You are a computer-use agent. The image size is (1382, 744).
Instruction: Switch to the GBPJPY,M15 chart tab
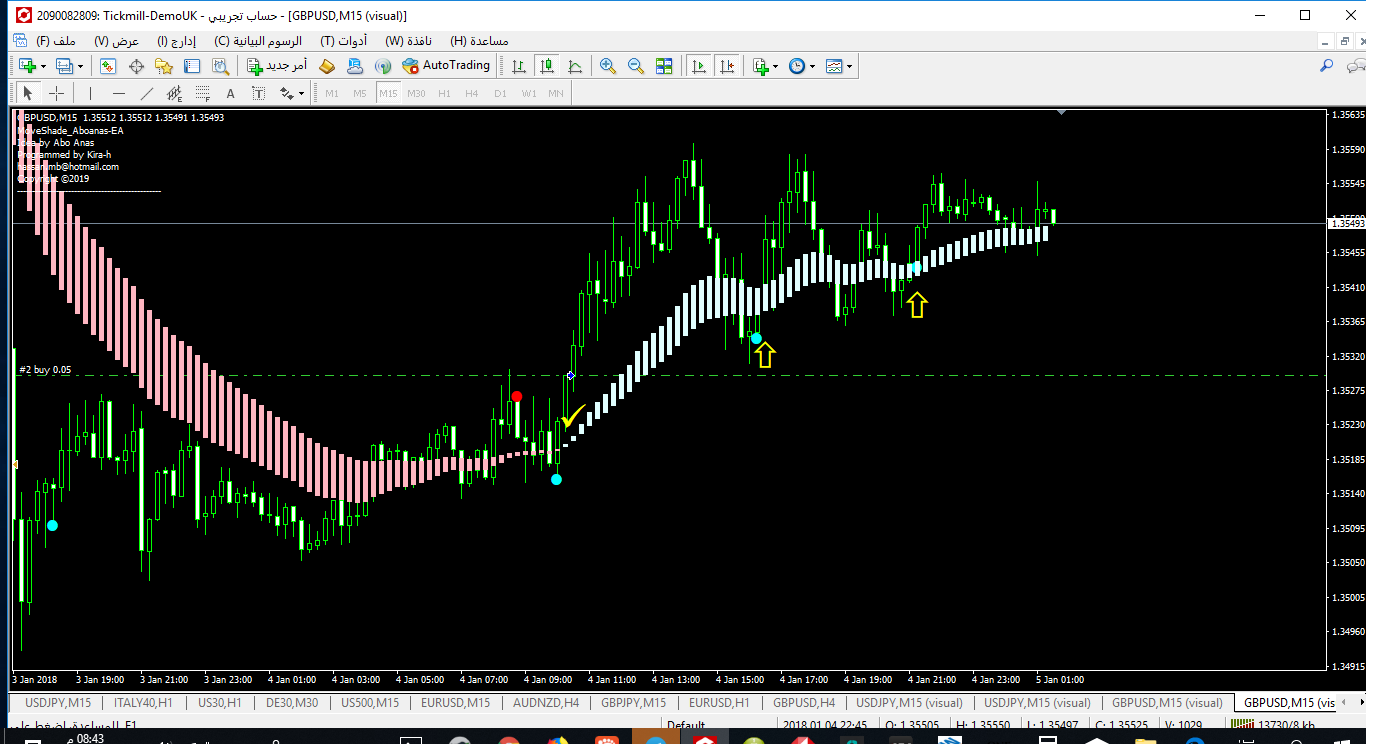pos(633,703)
